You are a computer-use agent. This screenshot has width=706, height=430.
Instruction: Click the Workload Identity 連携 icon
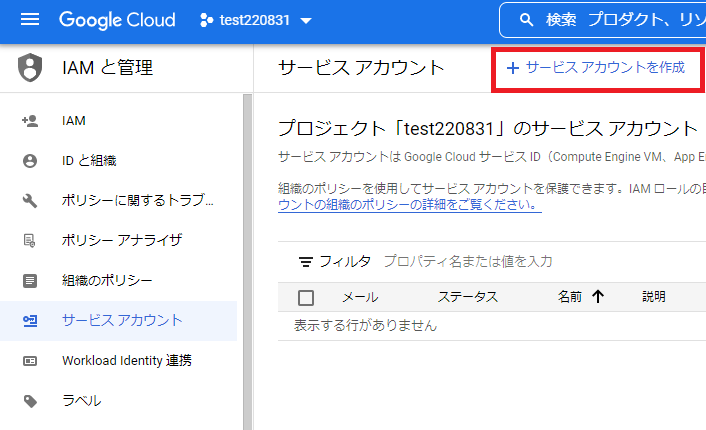(x=30, y=361)
